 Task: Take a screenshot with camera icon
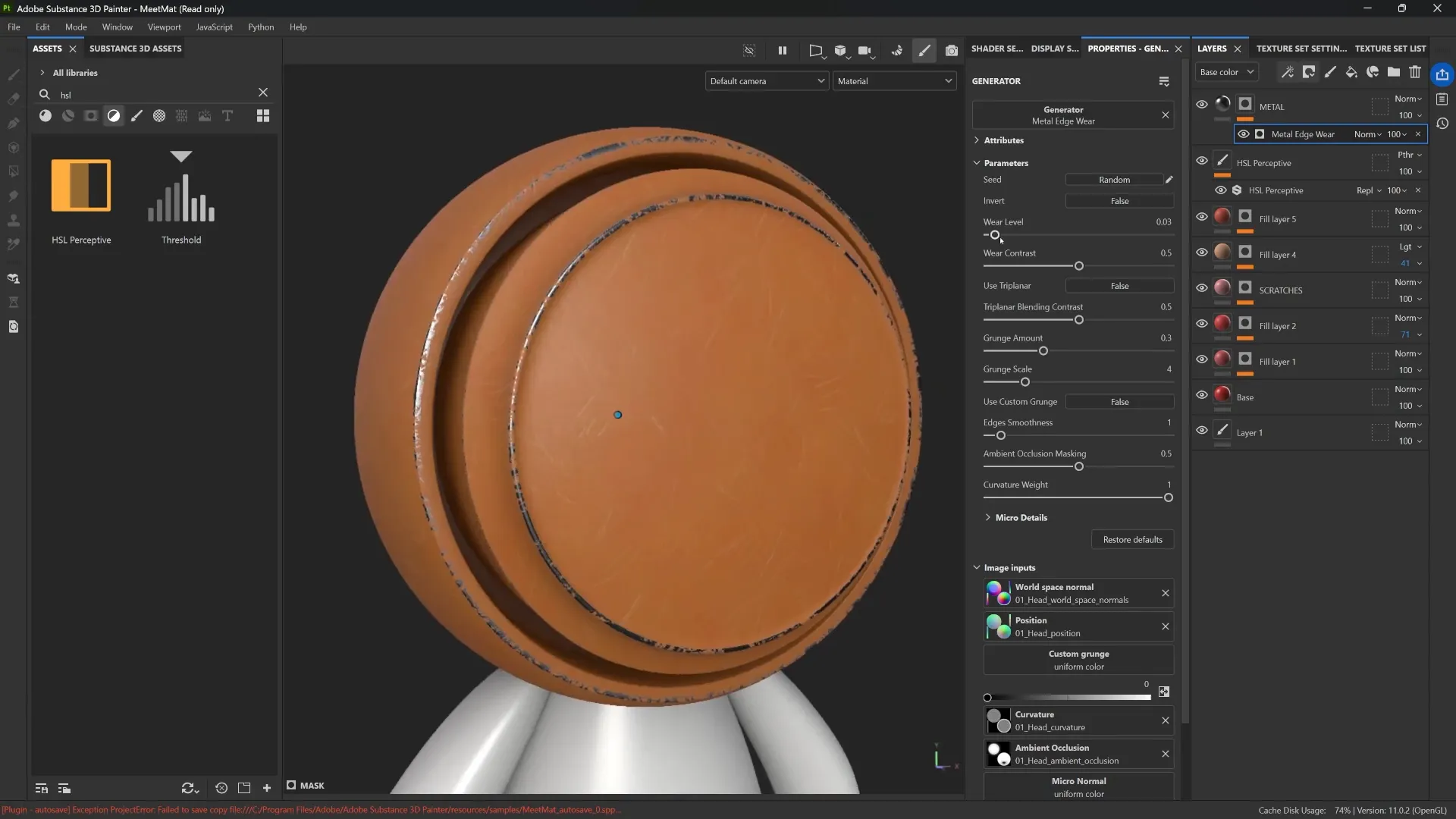952,51
